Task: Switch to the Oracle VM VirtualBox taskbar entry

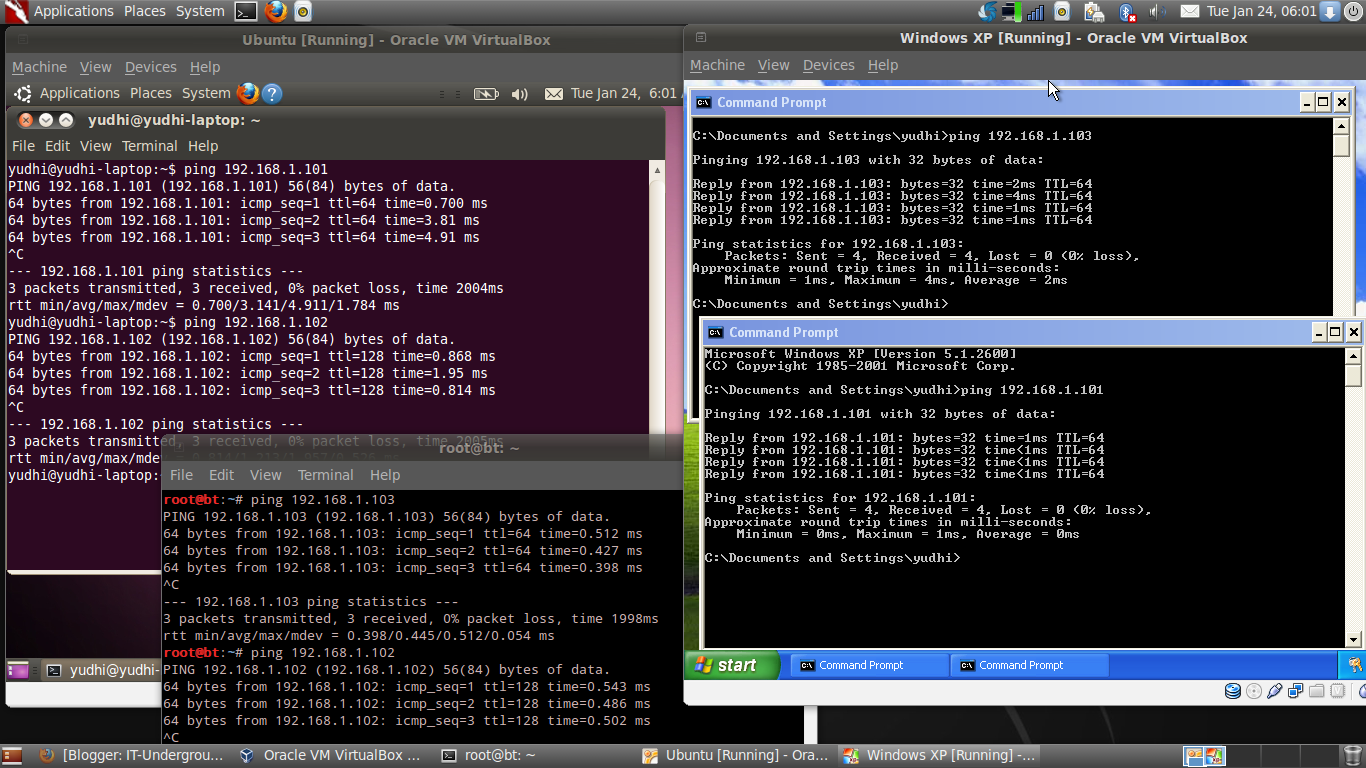Action: (x=330, y=755)
